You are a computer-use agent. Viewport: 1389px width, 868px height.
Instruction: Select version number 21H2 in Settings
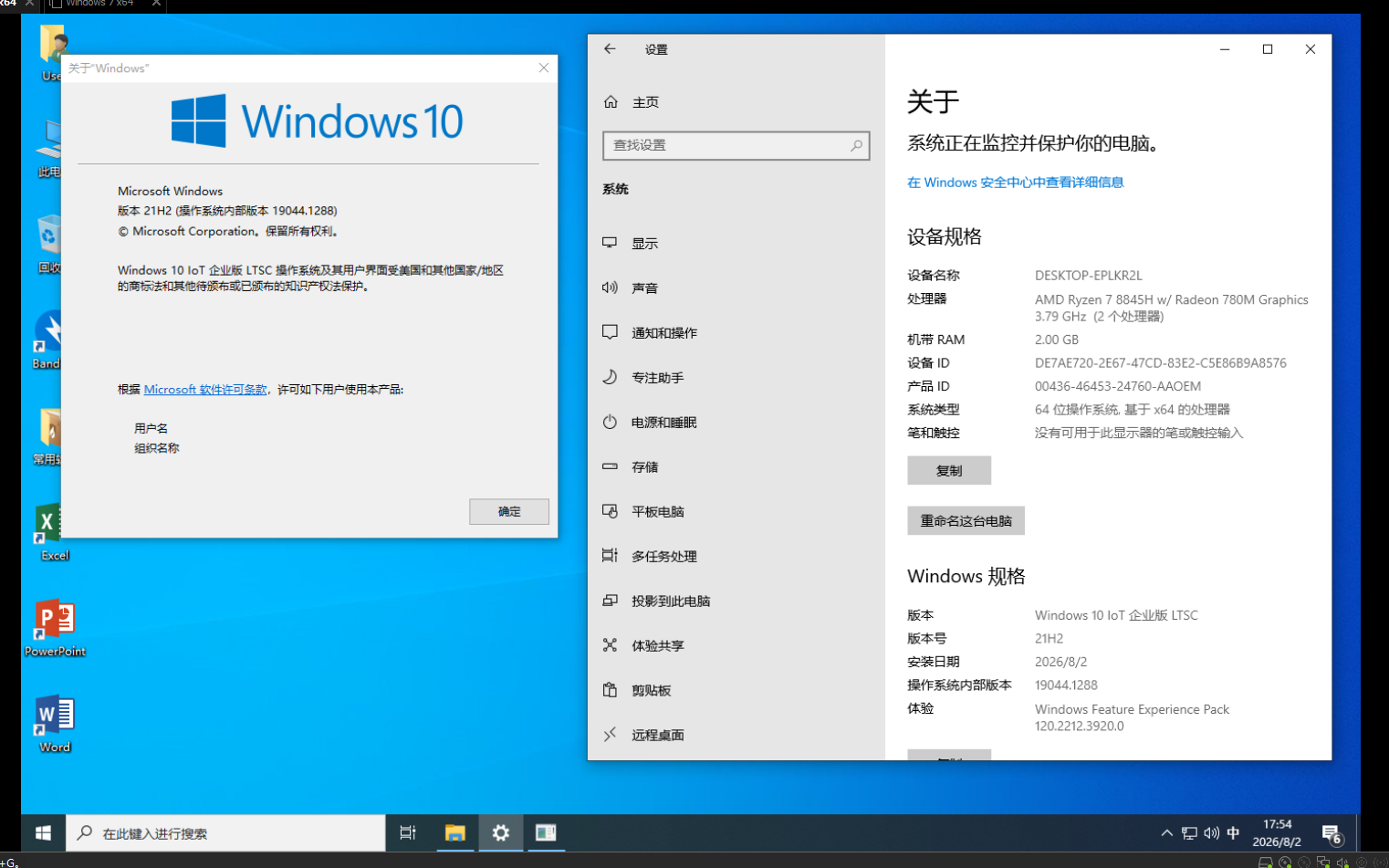coord(1049,639)
